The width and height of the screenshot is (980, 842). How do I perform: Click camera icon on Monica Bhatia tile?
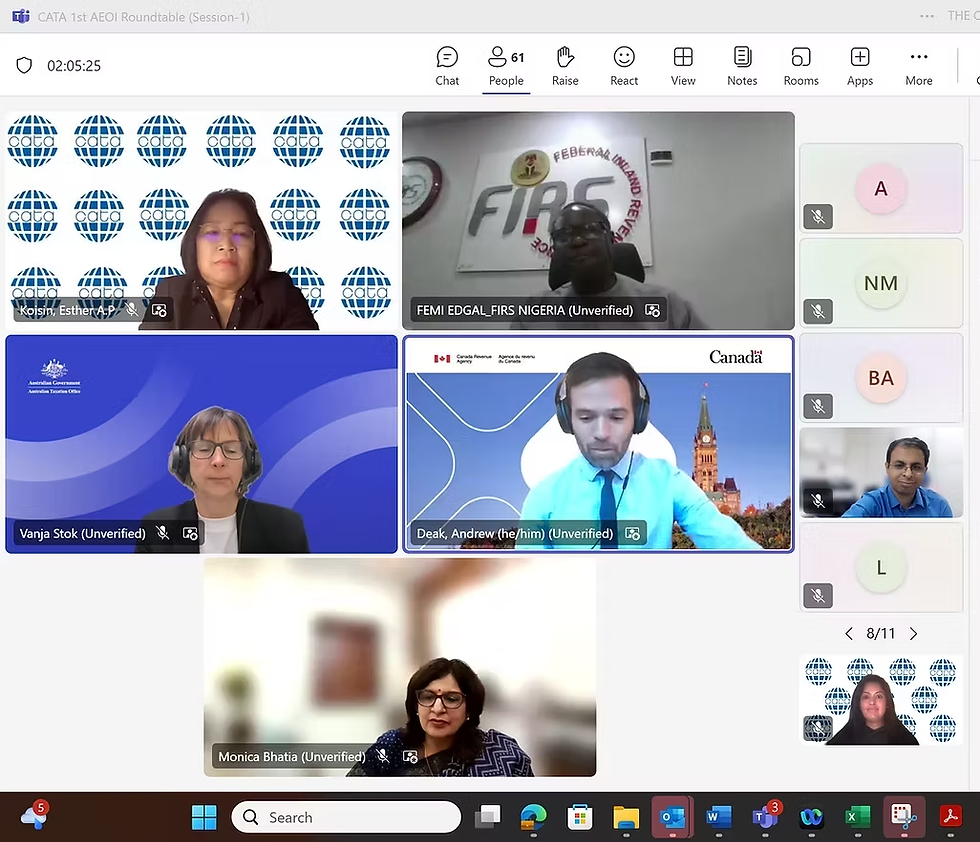click(x=411, y=756)
